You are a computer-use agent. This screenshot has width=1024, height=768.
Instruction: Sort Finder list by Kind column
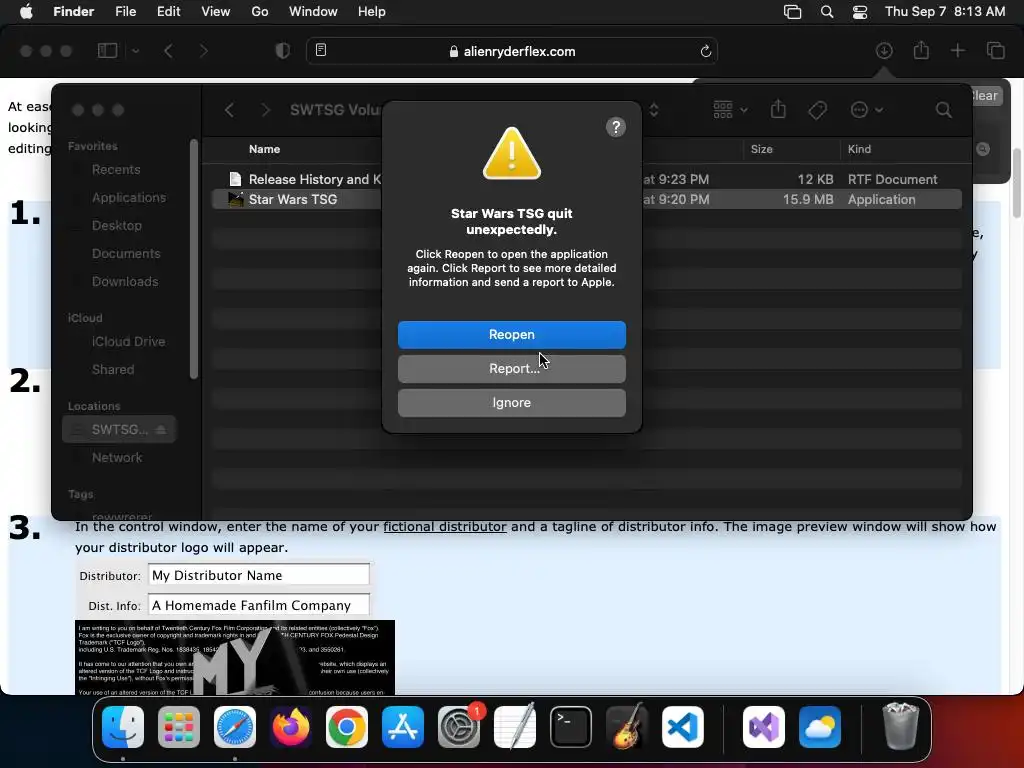click(x=859, y=149)
